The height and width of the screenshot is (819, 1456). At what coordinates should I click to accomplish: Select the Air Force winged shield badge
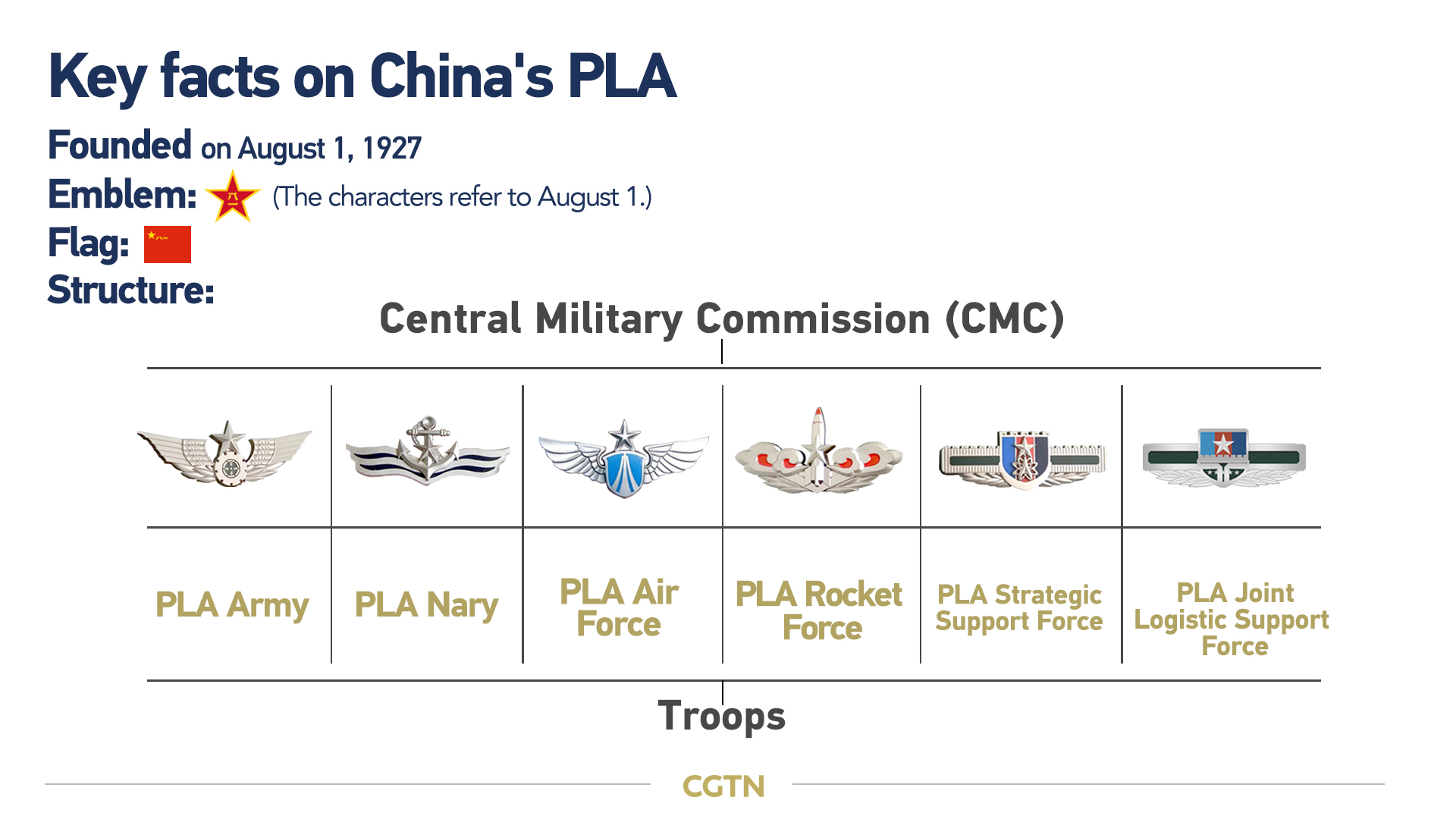tap(623, 460)
